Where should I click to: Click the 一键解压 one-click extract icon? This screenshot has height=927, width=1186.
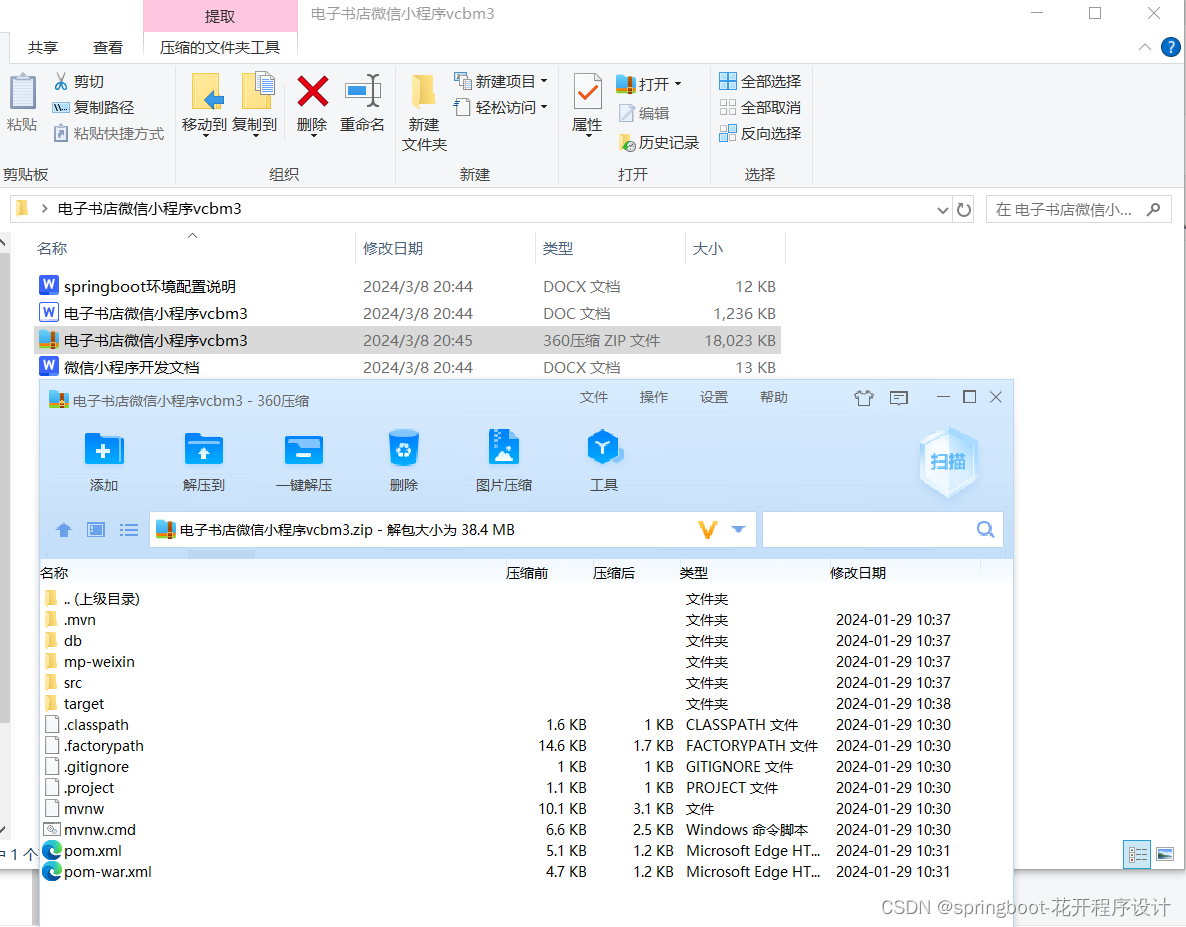click(303, 460)
